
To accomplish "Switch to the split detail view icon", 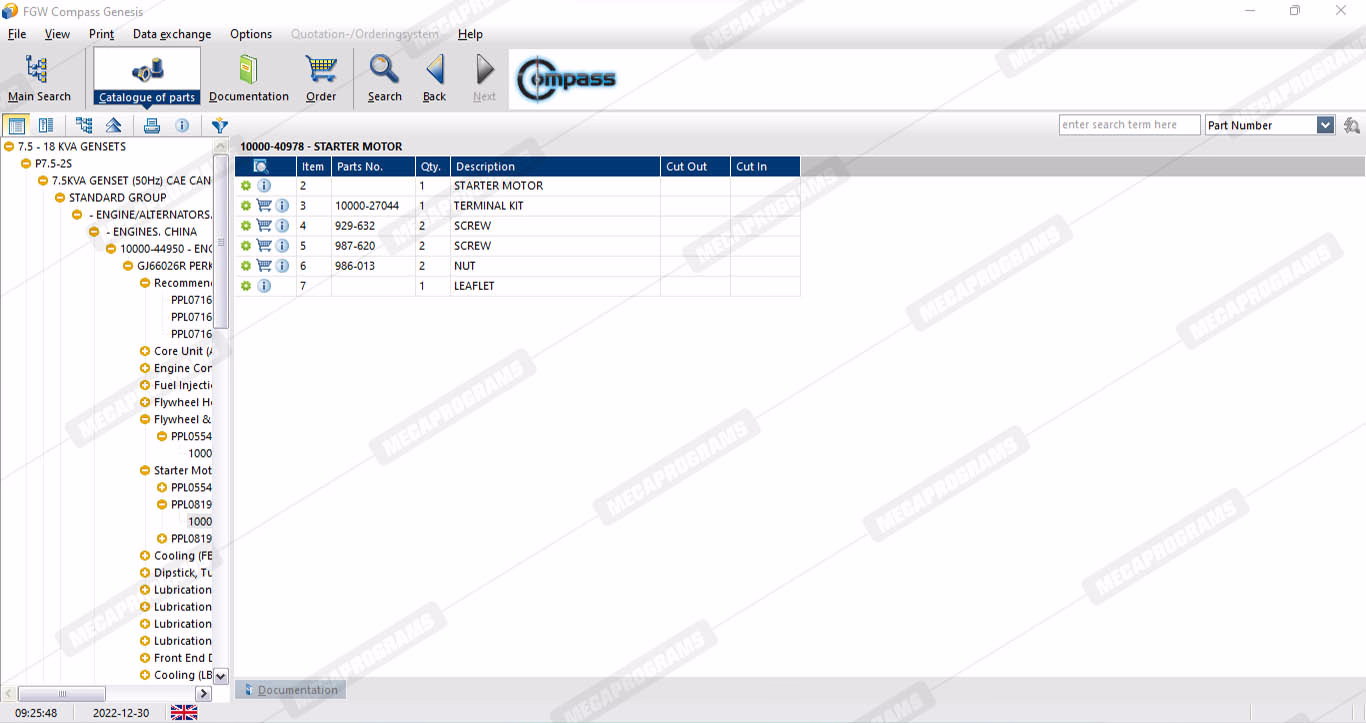I will (x=46, y=125).
